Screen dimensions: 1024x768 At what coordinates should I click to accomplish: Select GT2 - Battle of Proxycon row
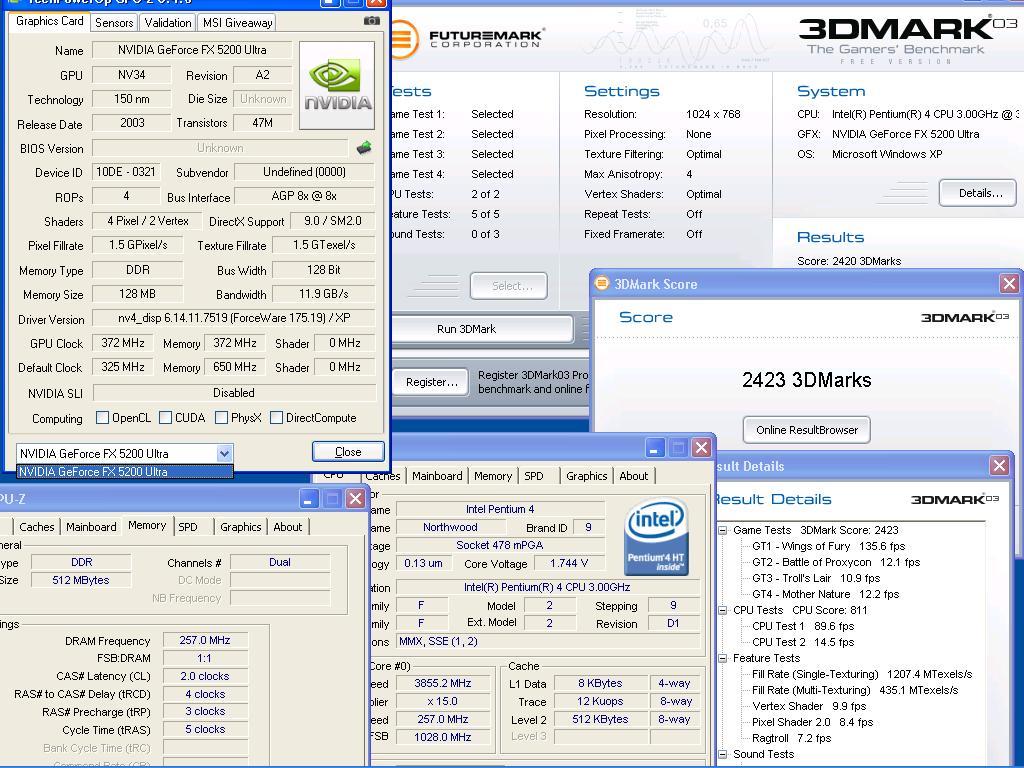click(x=836, y=562)
